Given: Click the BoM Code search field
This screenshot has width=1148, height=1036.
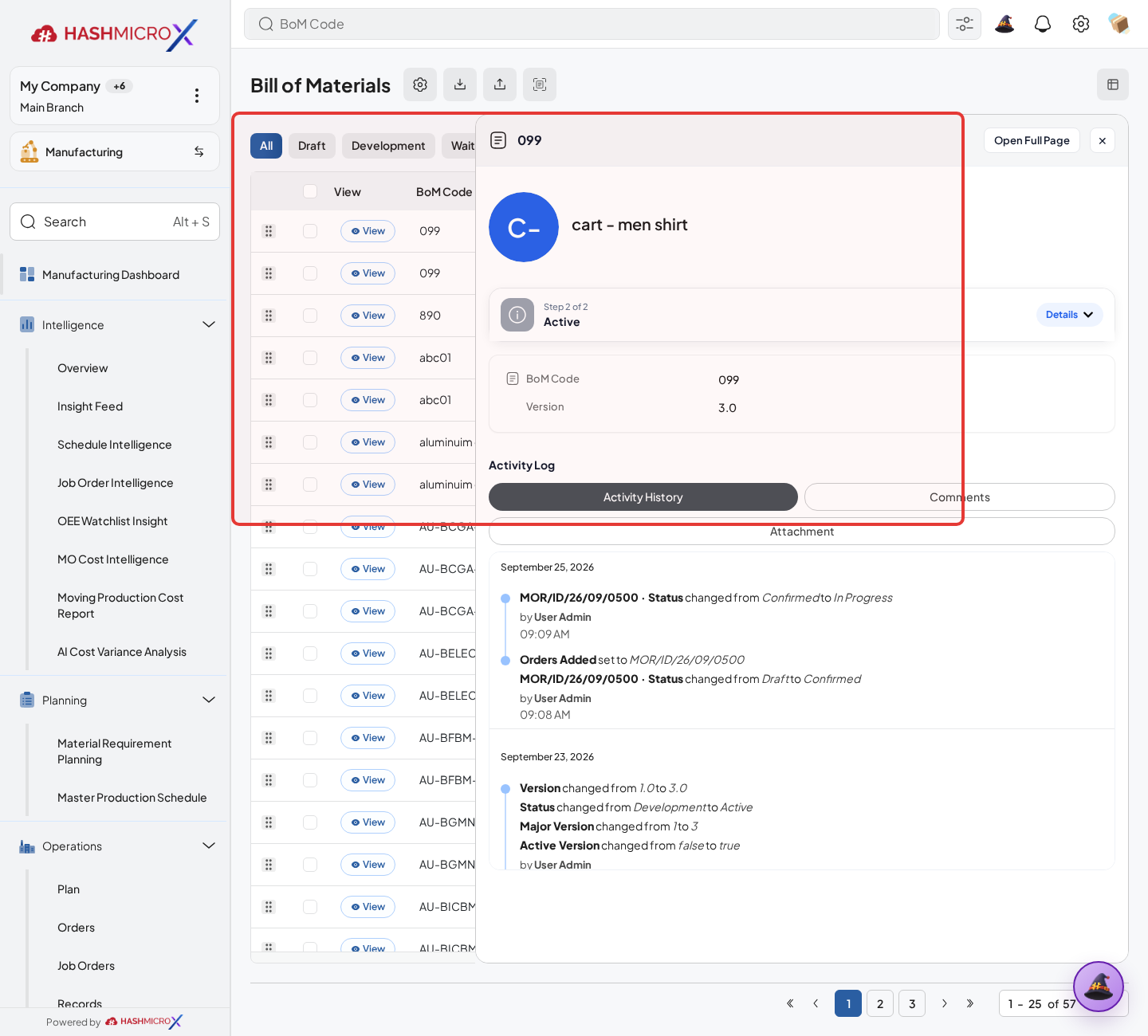Looking at the screenshot, I should tap(592, 24).
